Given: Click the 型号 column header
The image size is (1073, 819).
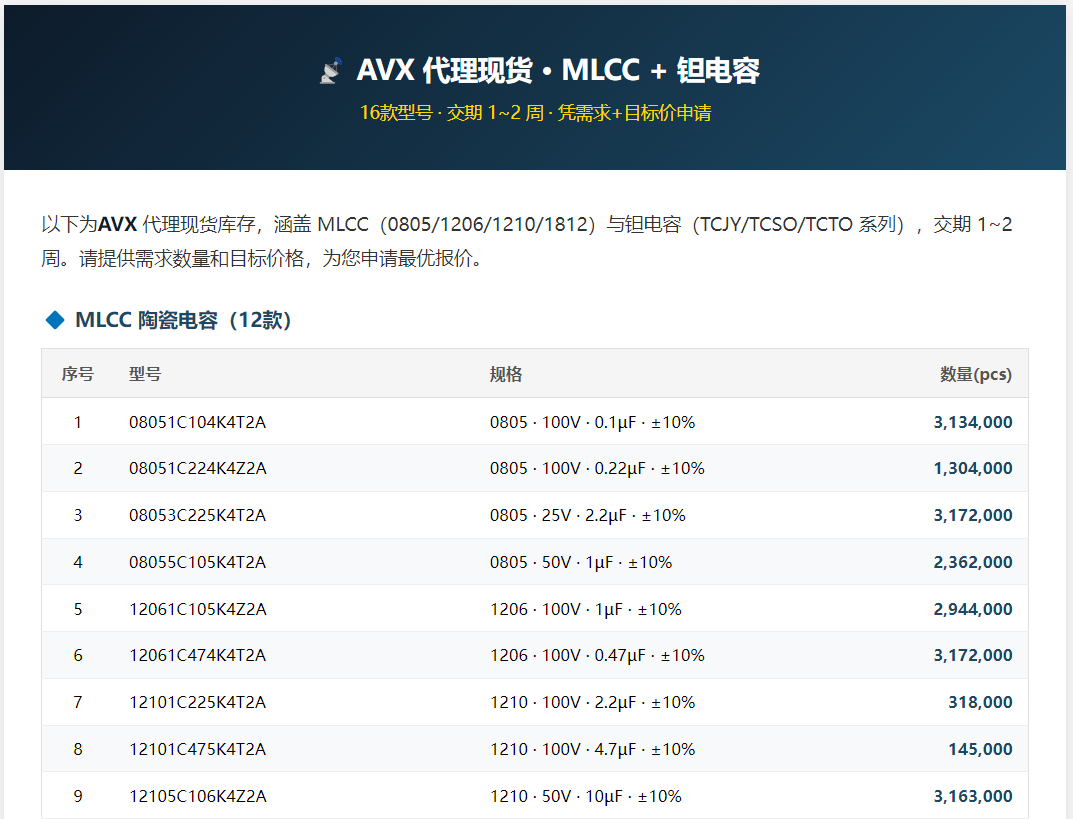Looking at the screenshot, I should point(145,374).
